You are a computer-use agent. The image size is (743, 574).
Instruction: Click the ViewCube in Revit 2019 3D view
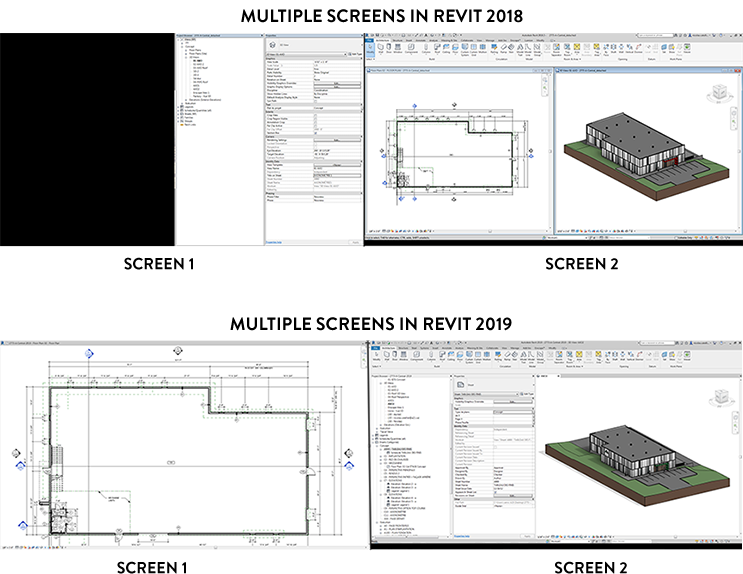coord(722,397)
